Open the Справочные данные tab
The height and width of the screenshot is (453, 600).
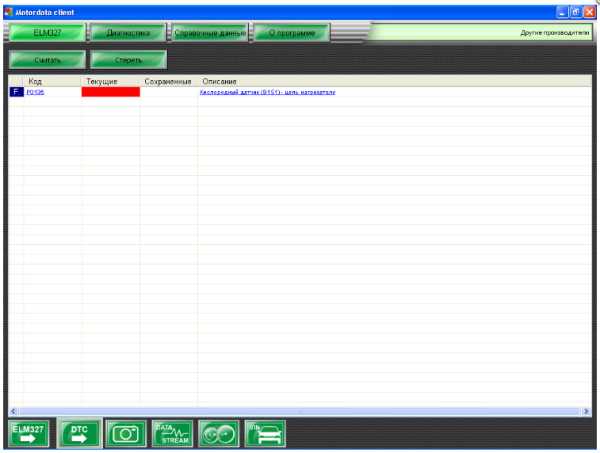click(210, 33)
